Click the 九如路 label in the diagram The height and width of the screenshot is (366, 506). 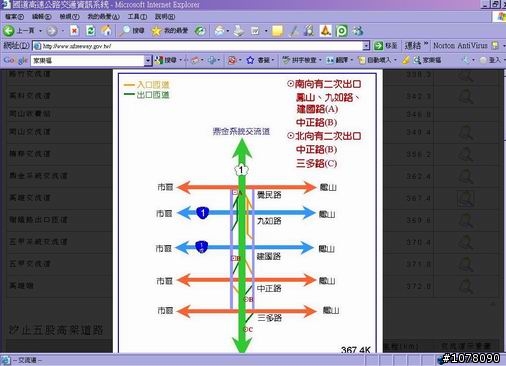(269, 221)
